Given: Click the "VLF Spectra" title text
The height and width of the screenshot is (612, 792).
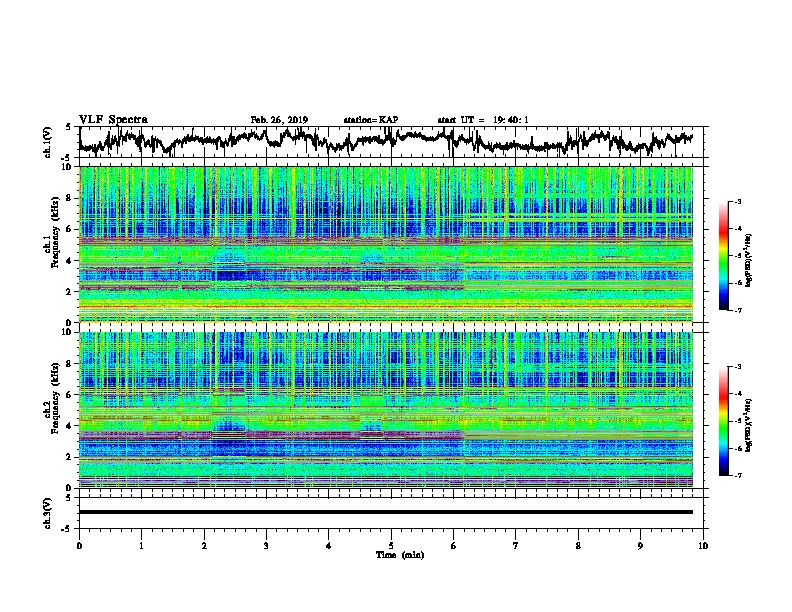Looking at the screenshot, I should coord(113,120).
